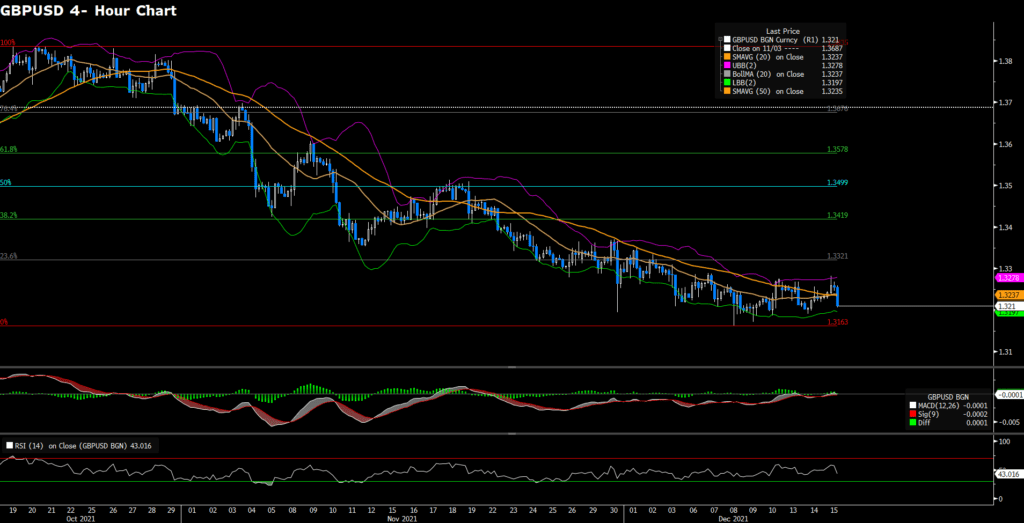Click the gray BollMA (20) swatch
Screen dimensions: 1024x523
[727, 74]
